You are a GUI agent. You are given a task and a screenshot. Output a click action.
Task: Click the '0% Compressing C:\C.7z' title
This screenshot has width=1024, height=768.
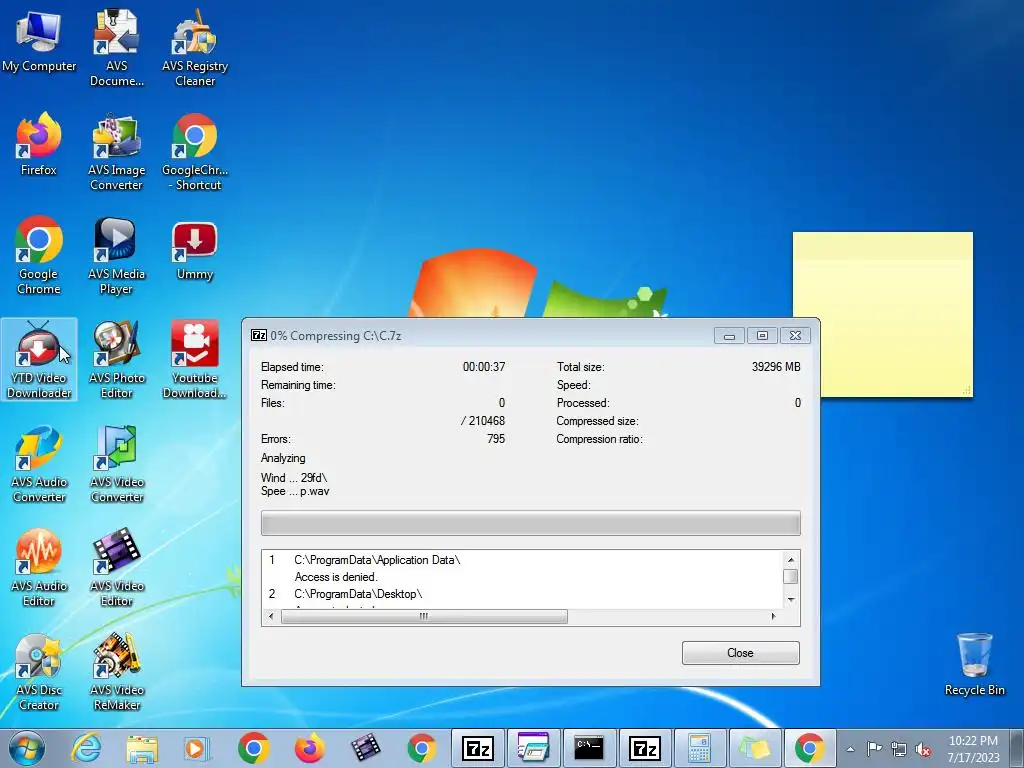coord(336,336)
